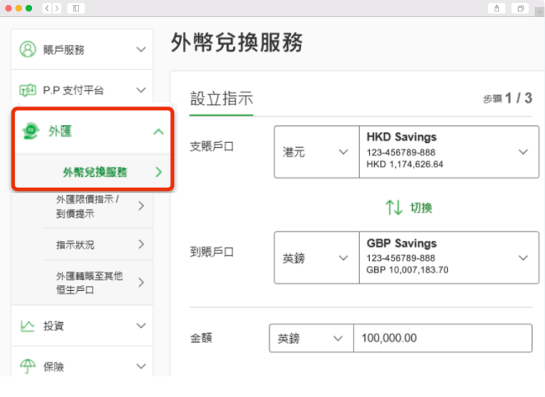Open 外匯轉賬至其他恒生戶口 menu item

click(98, 283)
